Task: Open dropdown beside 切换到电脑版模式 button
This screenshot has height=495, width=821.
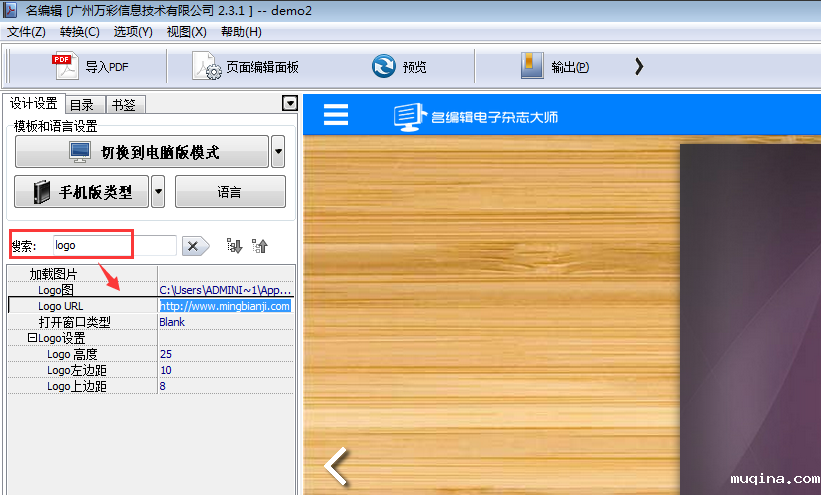Action: point(278,153)
